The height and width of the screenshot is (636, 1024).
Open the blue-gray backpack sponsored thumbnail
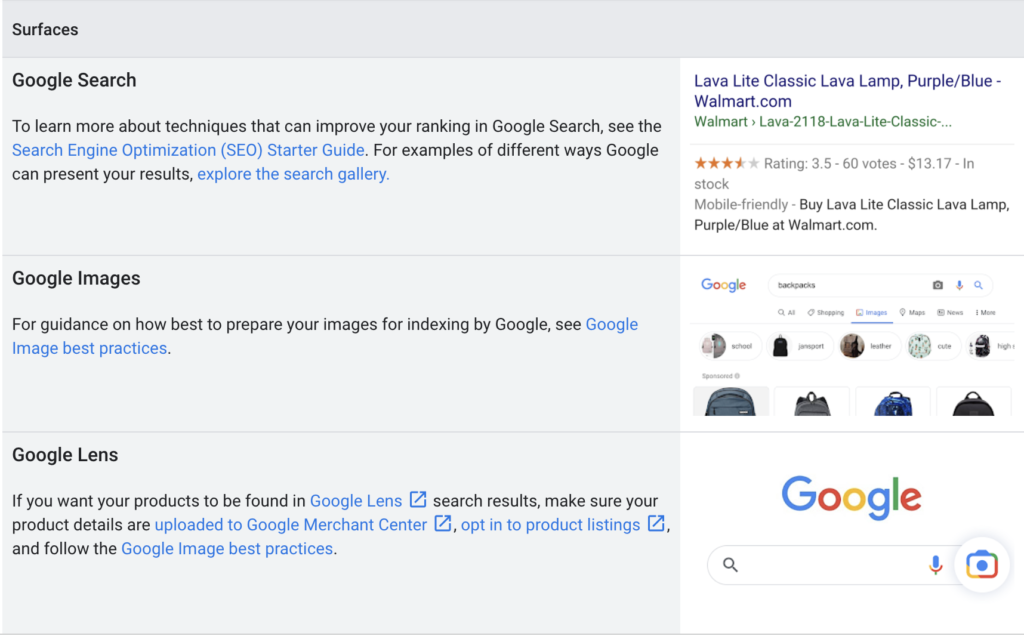coord(731,401)
